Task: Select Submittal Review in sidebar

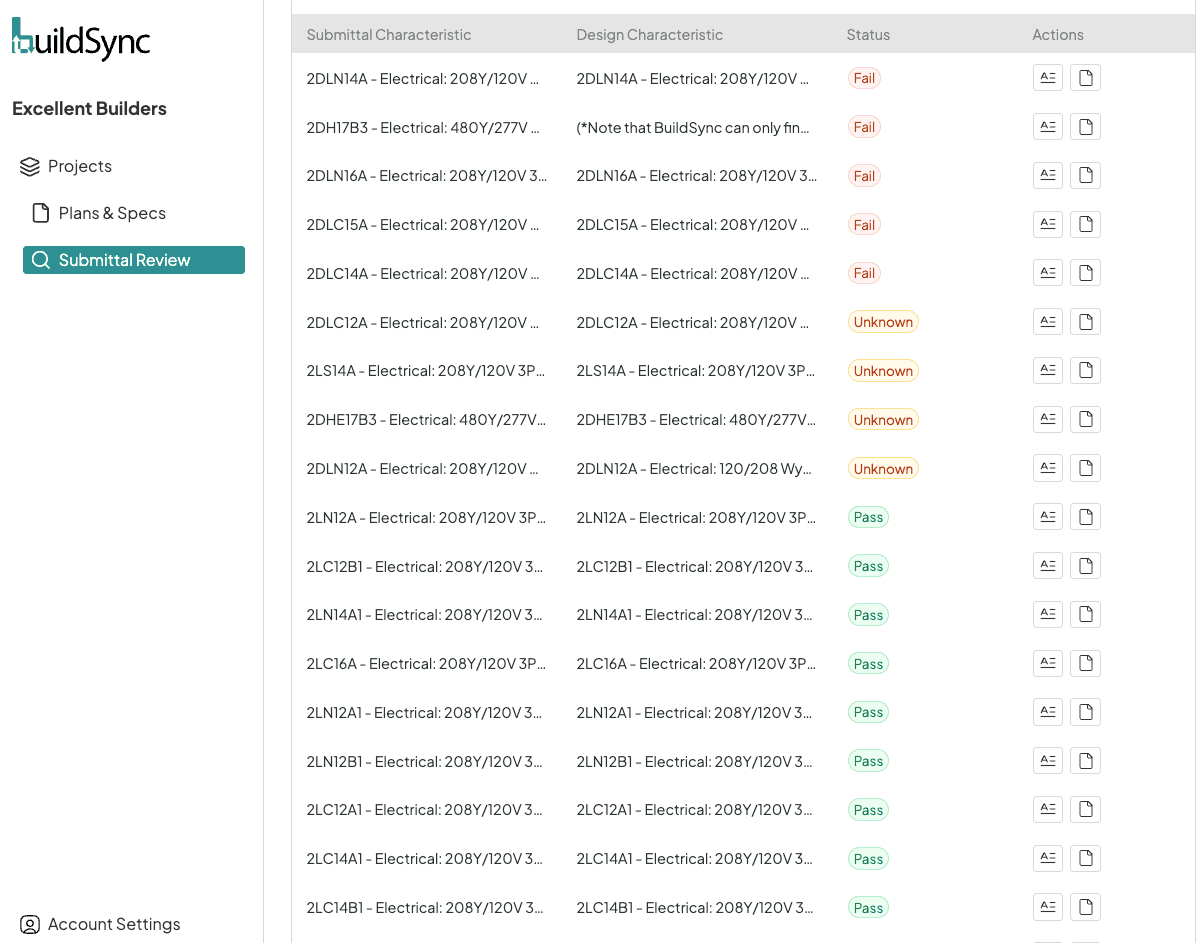Action: click(x=134, y=260)
